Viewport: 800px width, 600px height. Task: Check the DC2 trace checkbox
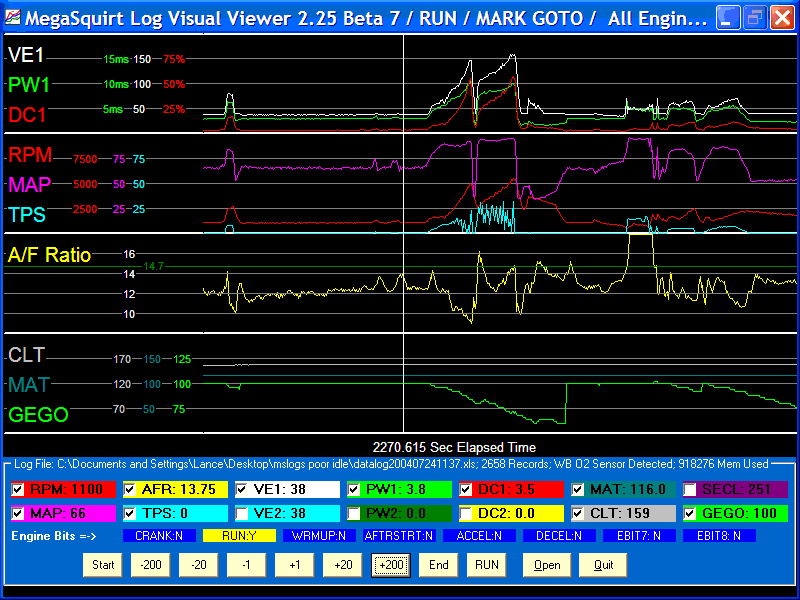(x=467, y=513)
